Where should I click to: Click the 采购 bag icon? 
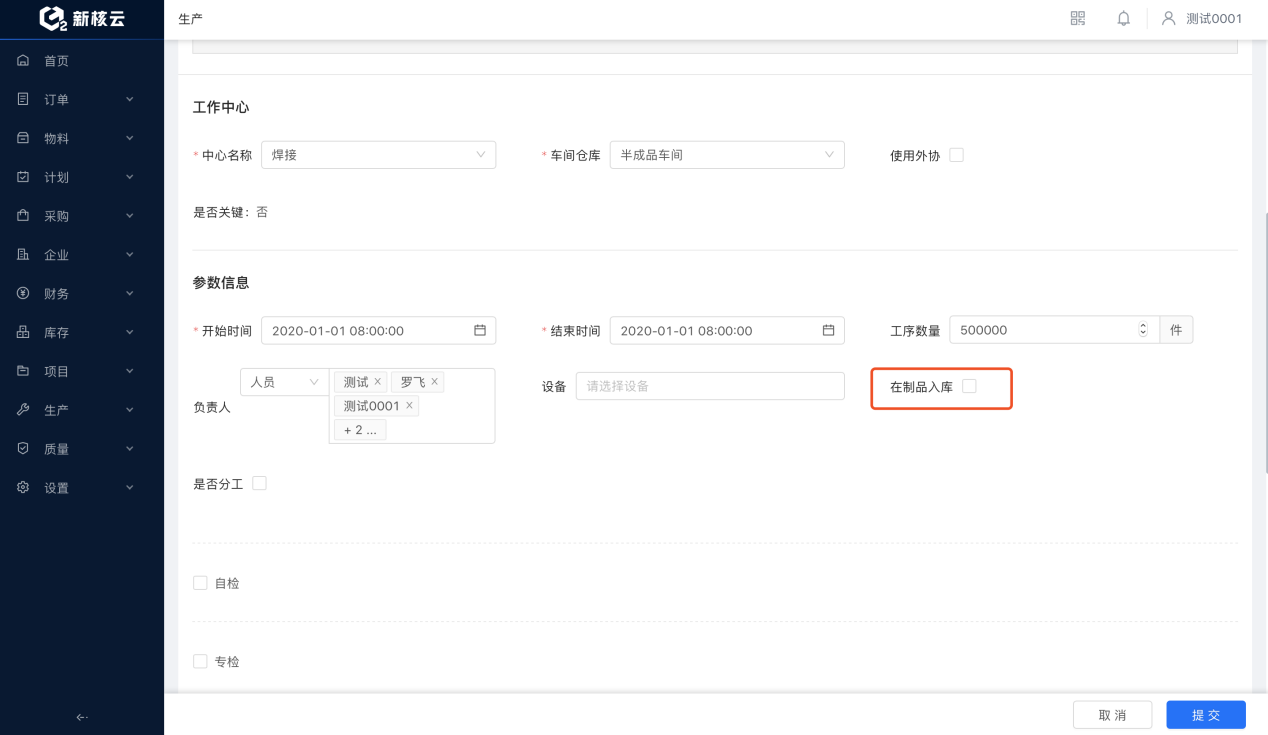pos(23,216)
